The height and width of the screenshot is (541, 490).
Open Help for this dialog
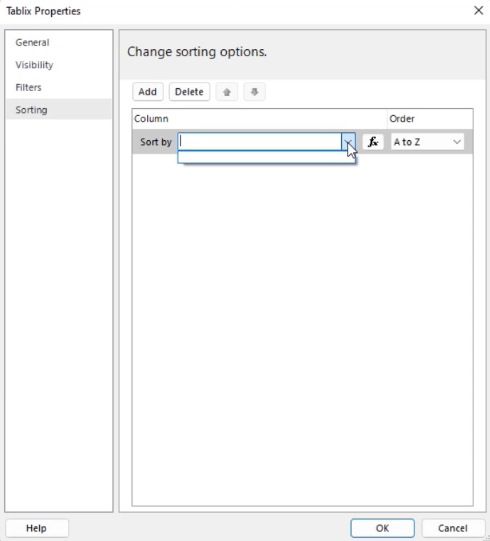tap(37, 528)
